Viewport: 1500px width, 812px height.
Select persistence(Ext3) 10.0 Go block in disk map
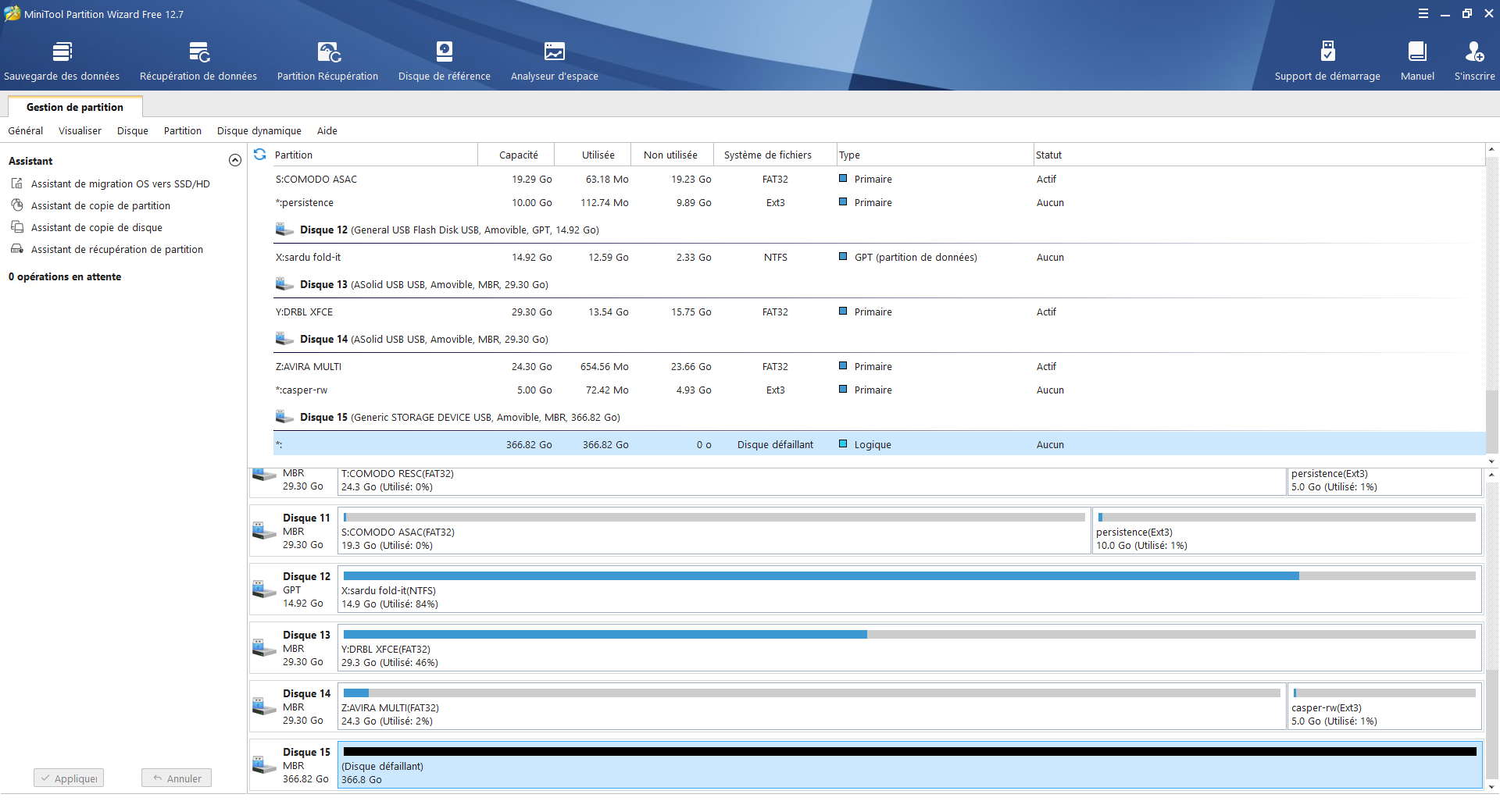click(x=1287, y=531)
